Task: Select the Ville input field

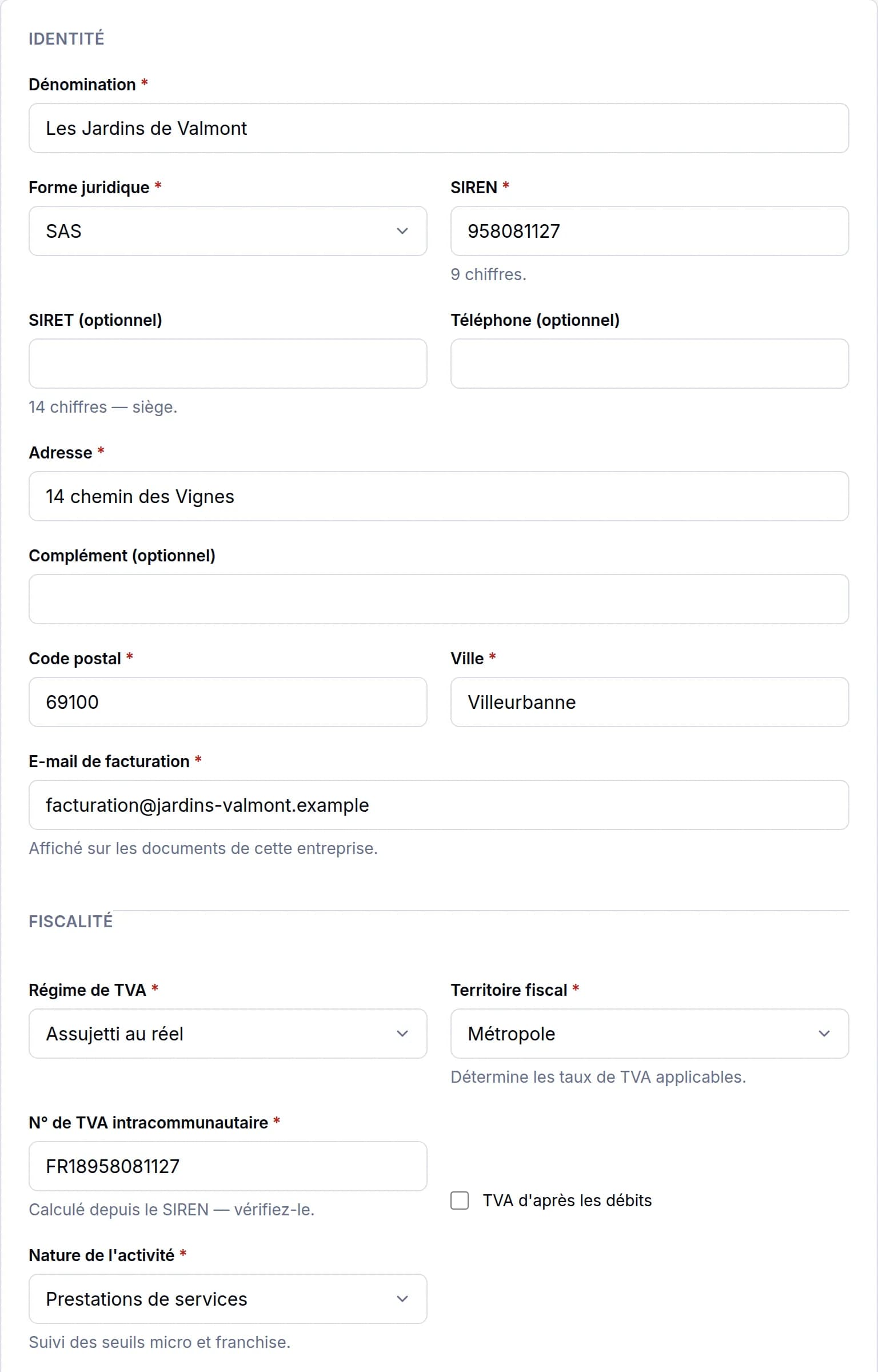Action: click(649, 702)
